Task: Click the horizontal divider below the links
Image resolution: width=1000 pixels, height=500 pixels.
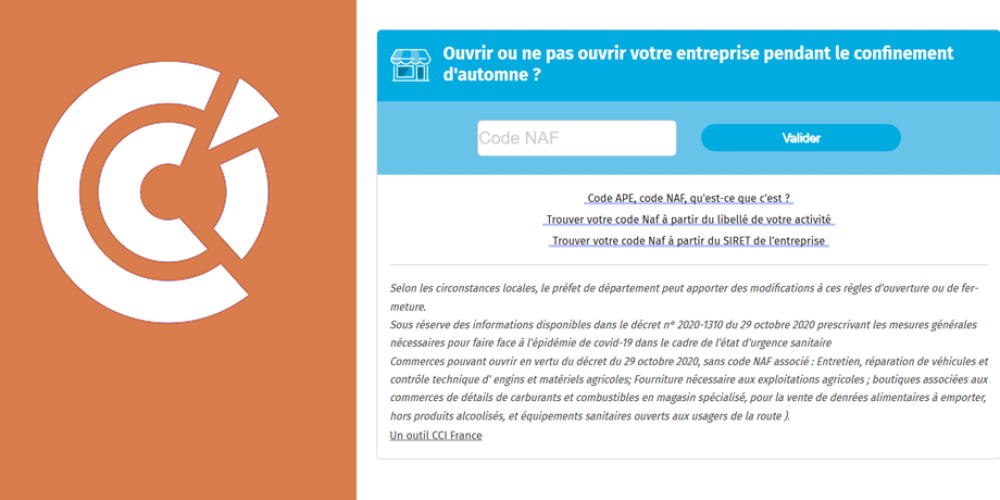Action: 689,265
